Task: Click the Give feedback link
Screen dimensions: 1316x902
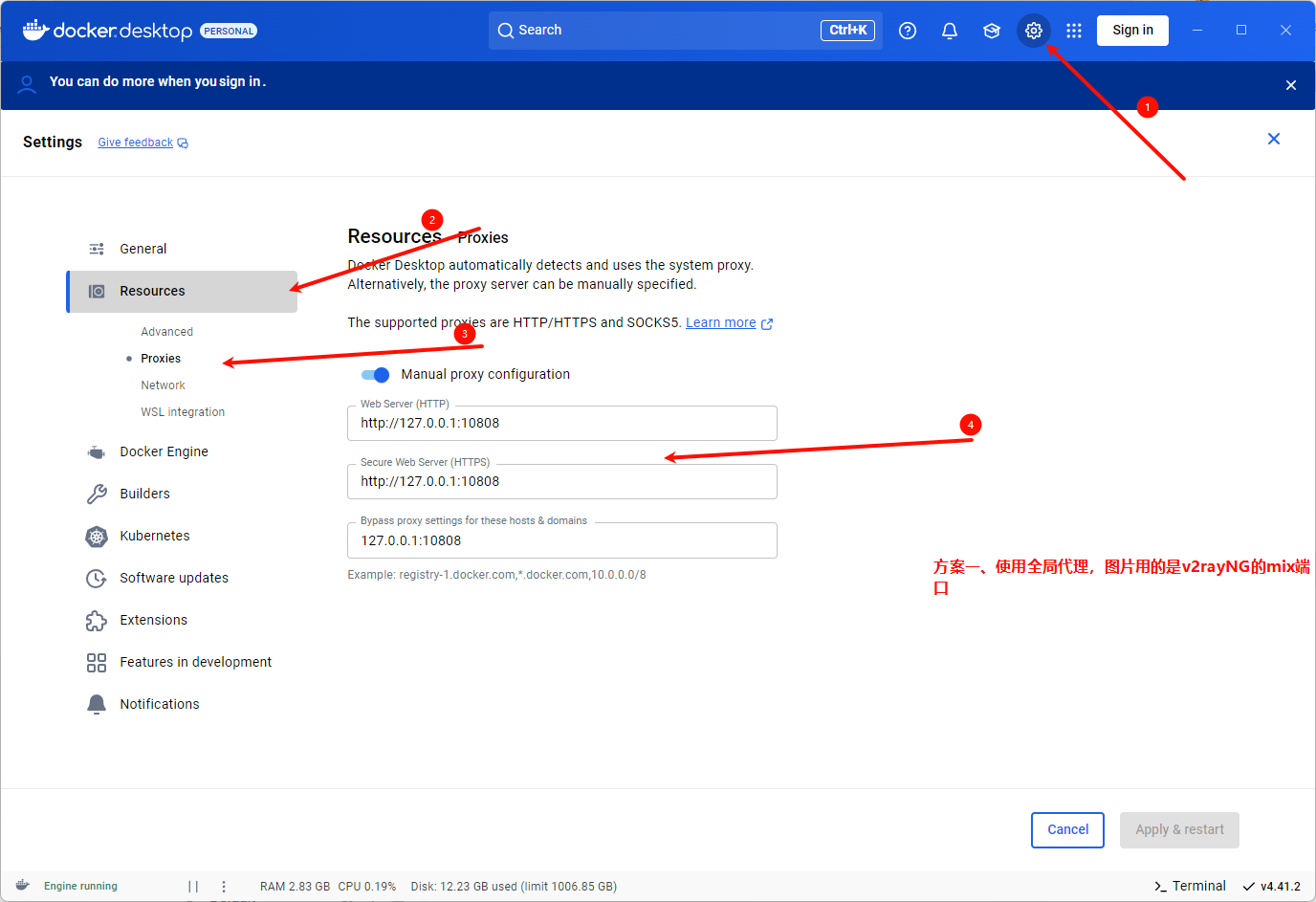Action: [135, 143]
